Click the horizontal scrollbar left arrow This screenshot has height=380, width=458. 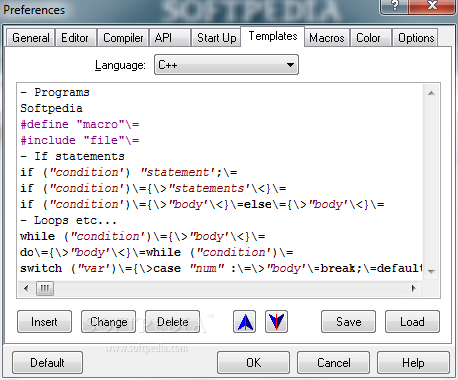coord(26,288)
